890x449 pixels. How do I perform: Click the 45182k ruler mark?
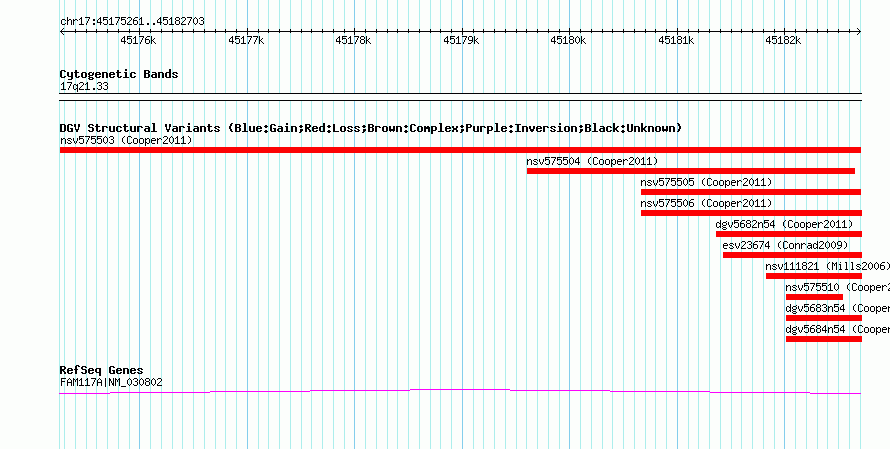(x=783, y=40)
